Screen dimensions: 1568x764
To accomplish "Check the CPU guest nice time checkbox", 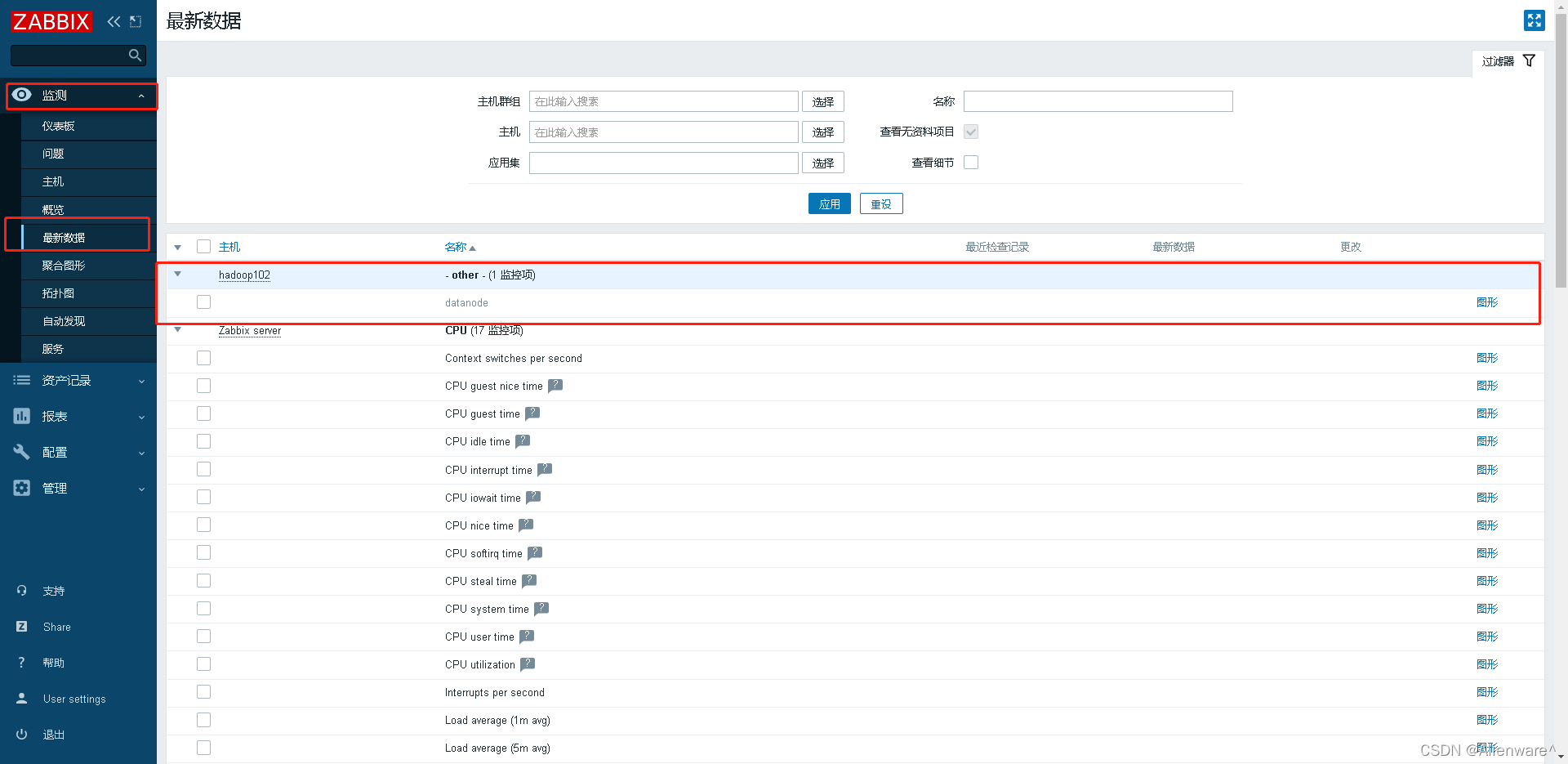I will coord(203,386).
